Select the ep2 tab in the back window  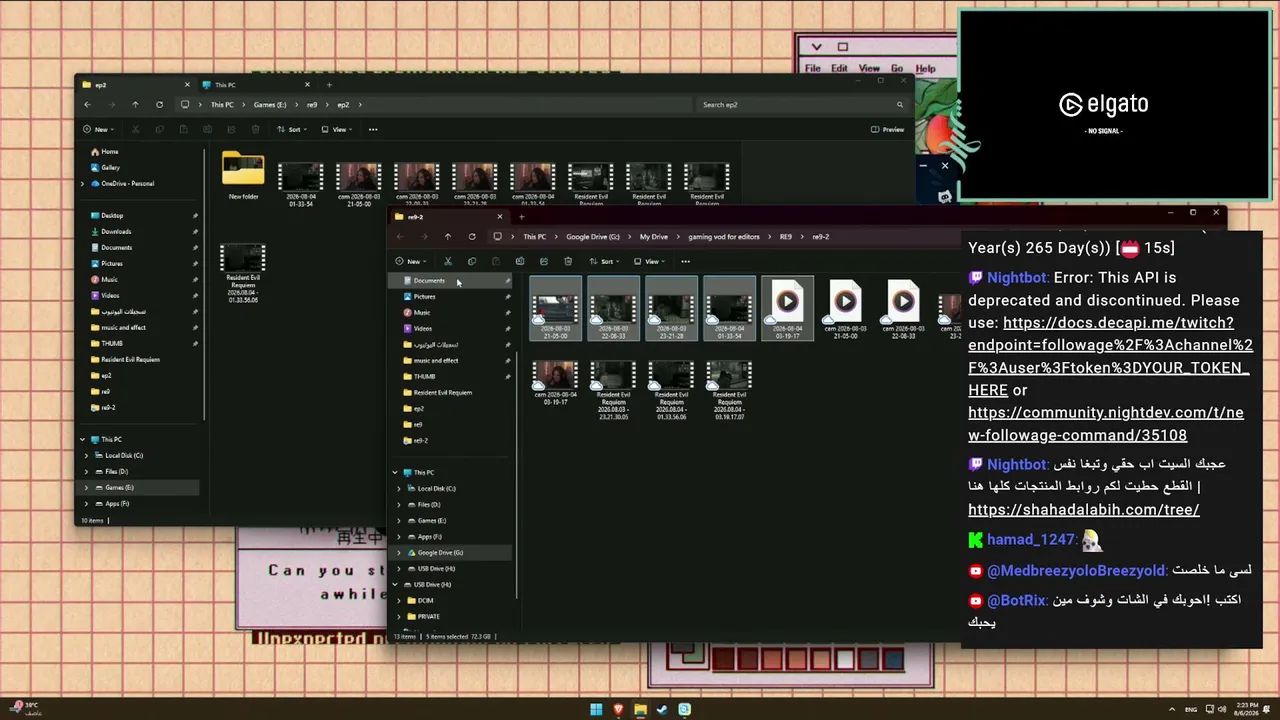135,85
